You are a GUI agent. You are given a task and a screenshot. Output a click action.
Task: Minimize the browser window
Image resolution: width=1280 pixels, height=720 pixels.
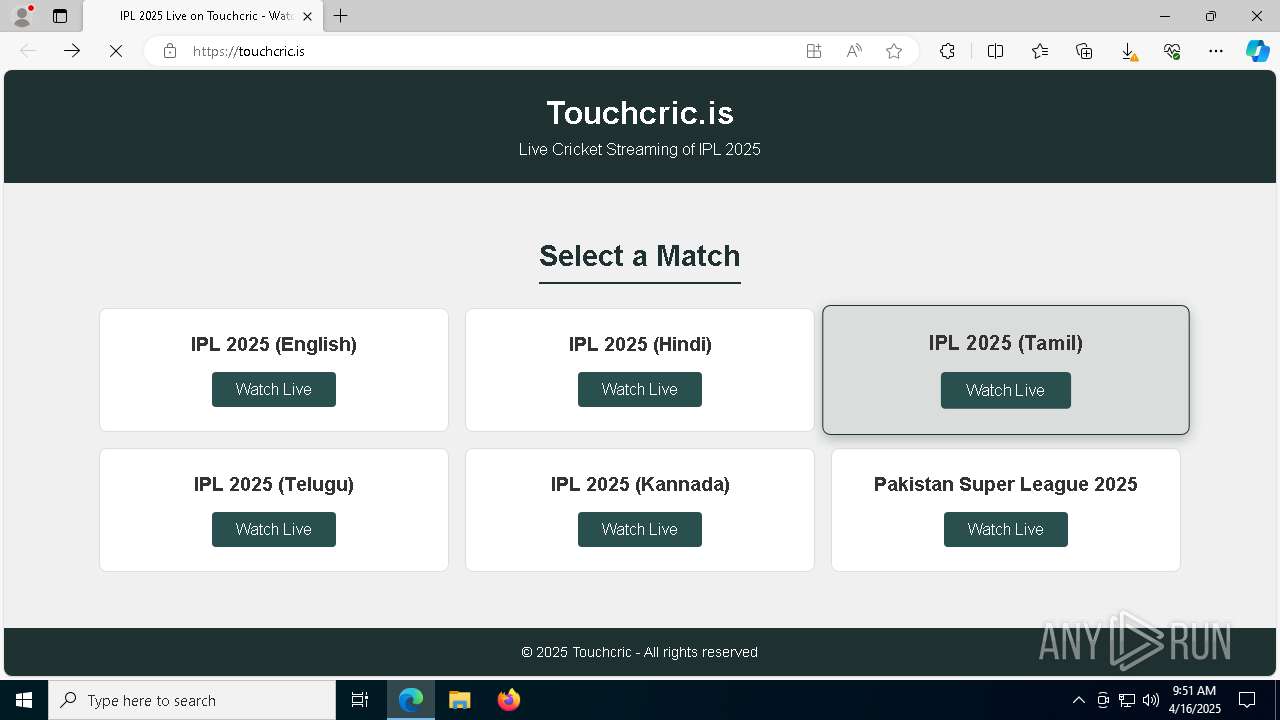[1165, 16]
